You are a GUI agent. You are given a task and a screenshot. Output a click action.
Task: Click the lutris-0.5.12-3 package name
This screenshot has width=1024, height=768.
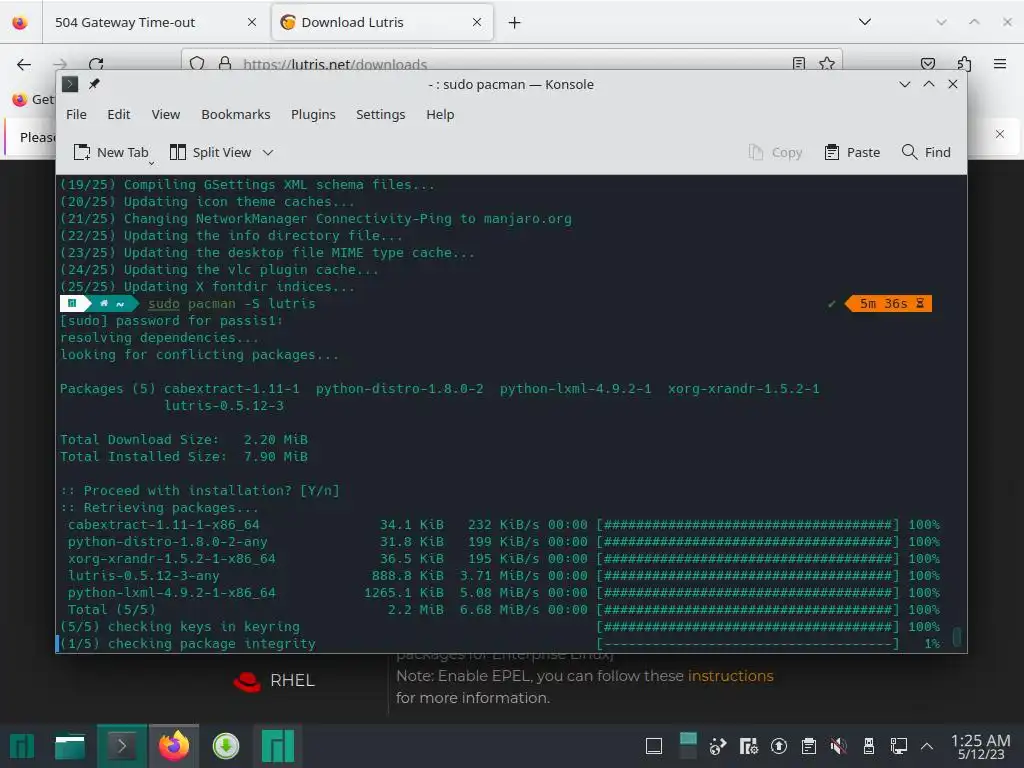pos(223,406)
